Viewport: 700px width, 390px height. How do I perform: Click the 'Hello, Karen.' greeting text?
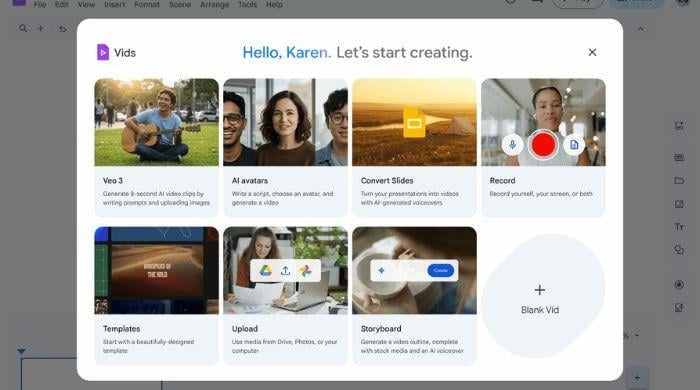pos(287,52)
